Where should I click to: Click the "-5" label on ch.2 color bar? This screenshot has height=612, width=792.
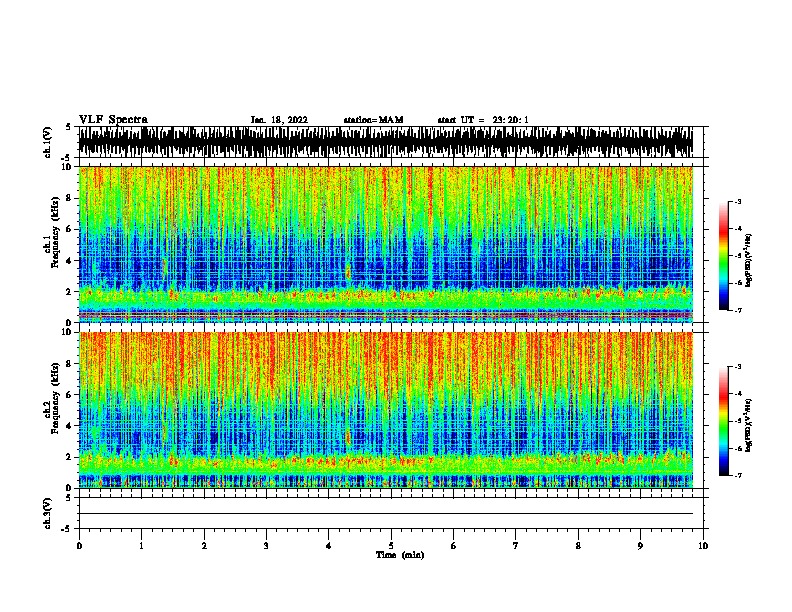(x=737, y=421)
